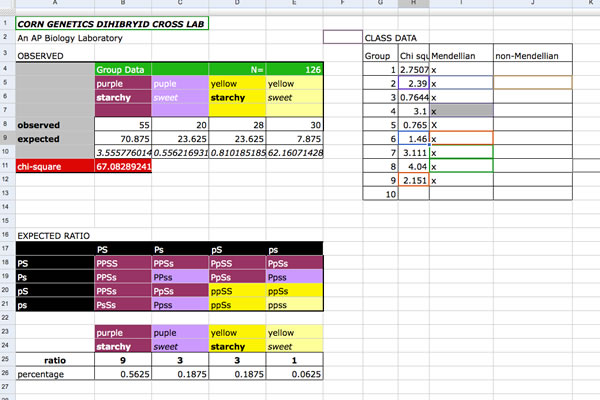Click the 'An AP Biology Laboratory' cell

55,38
